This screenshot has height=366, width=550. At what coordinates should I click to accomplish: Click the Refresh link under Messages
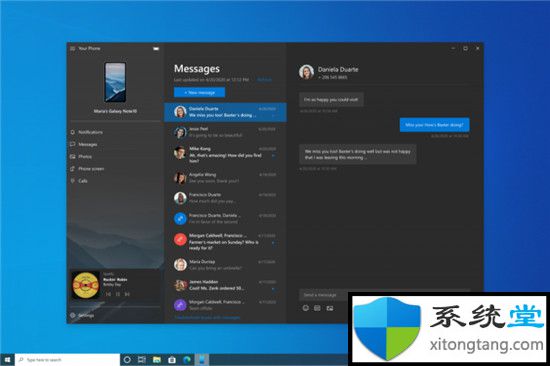tap(264, 80)
